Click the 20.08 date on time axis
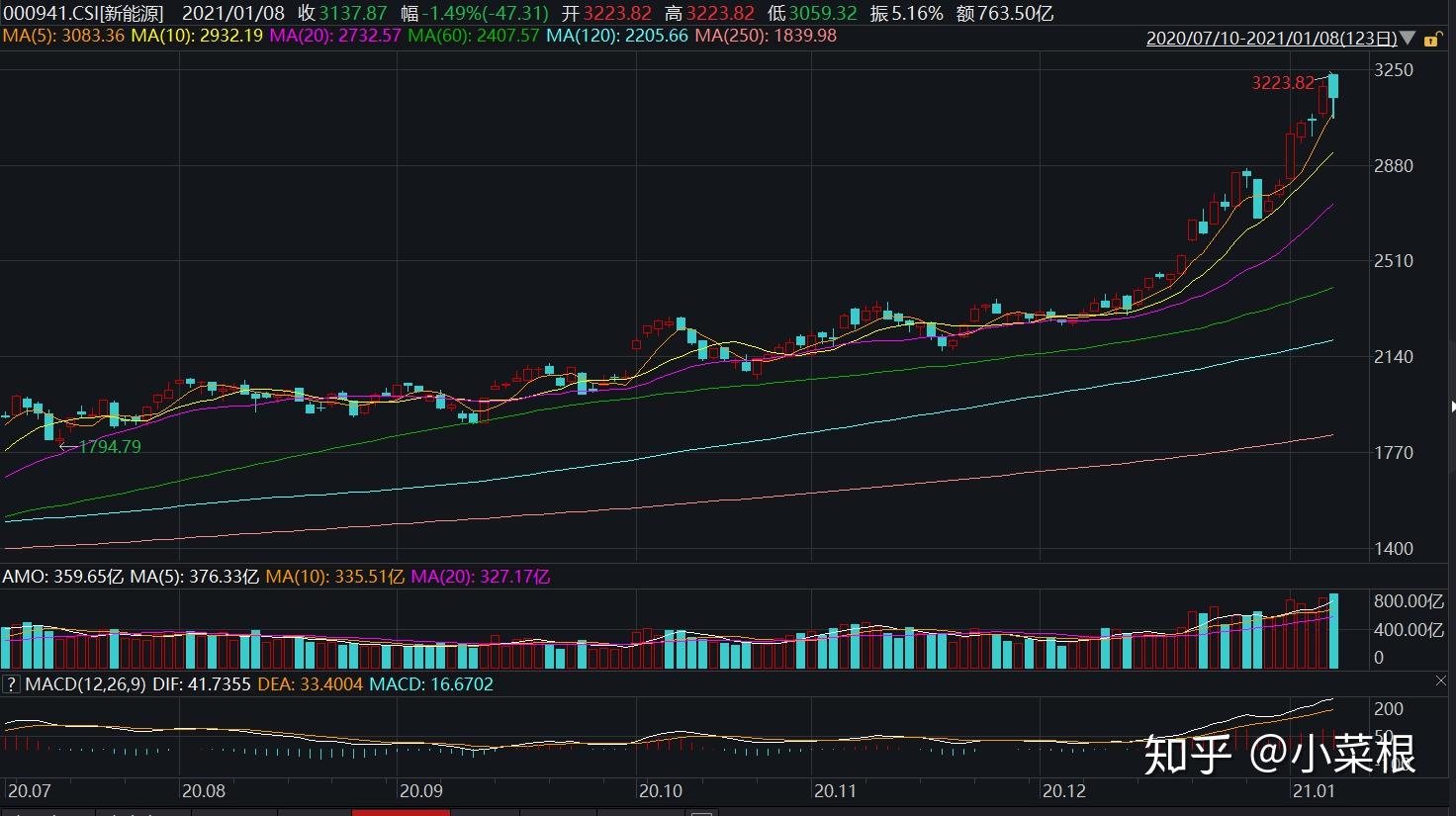1456x816 pixels. (x=203, y=790)
